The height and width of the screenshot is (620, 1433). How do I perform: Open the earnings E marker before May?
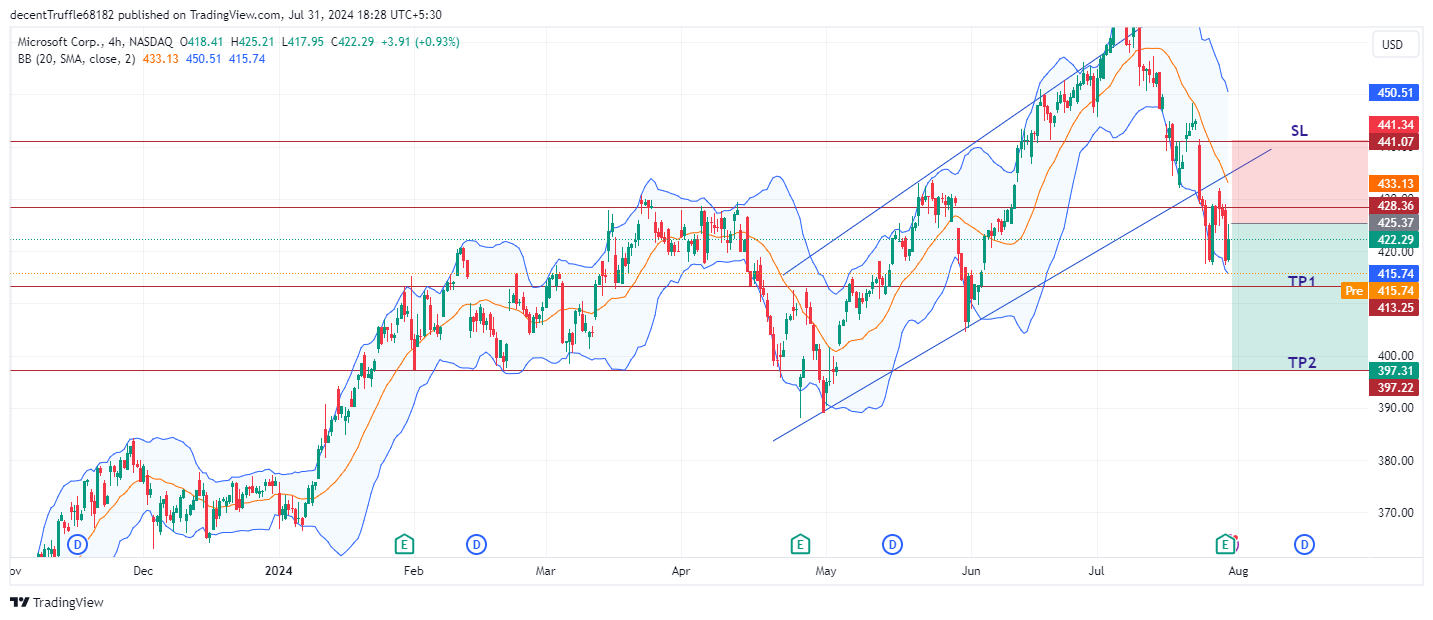(x=799, y=544)
